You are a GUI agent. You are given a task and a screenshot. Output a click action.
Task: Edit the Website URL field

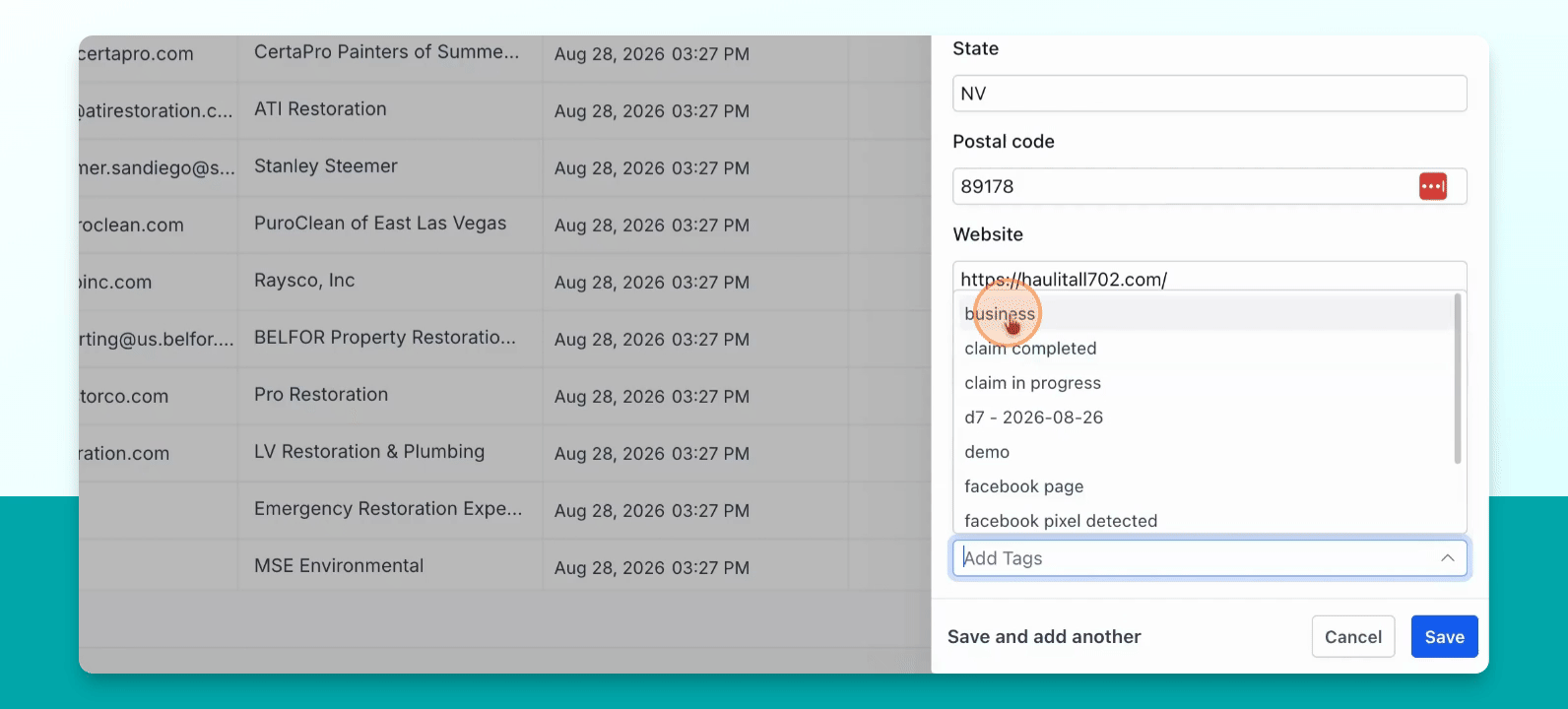pos(1209,278)
